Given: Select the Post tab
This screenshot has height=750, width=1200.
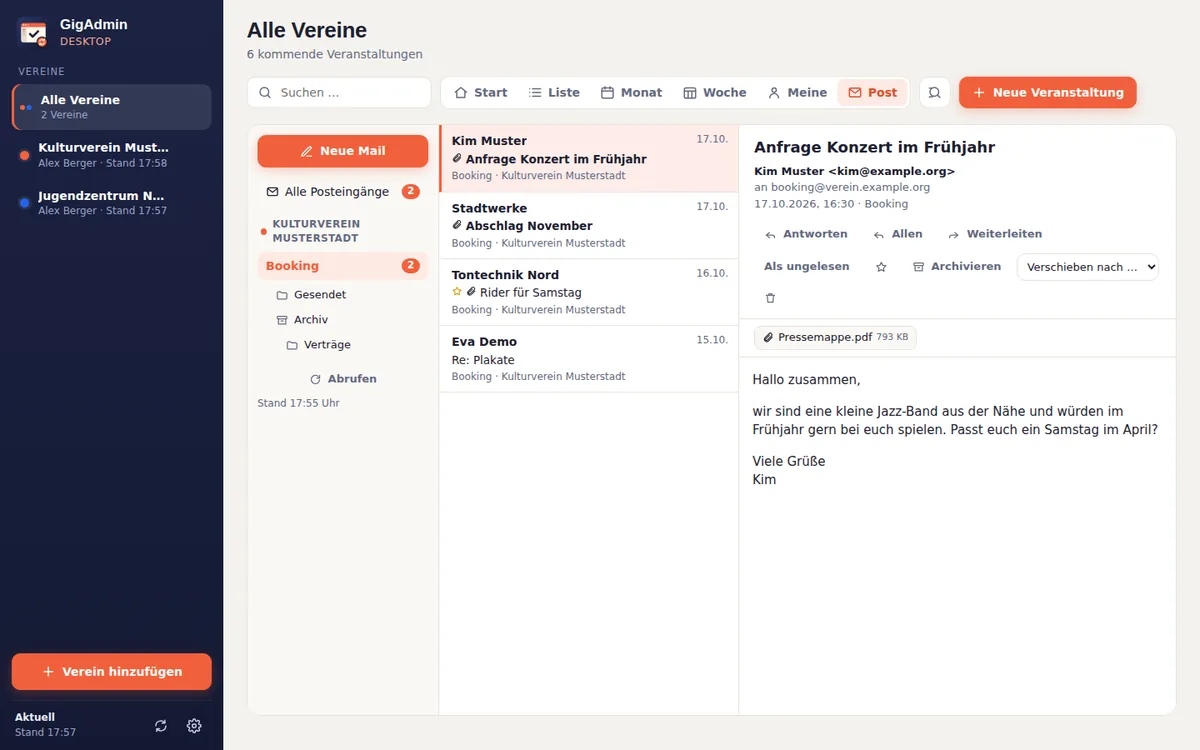Looking at the screenshot, I should click(872, 92).
